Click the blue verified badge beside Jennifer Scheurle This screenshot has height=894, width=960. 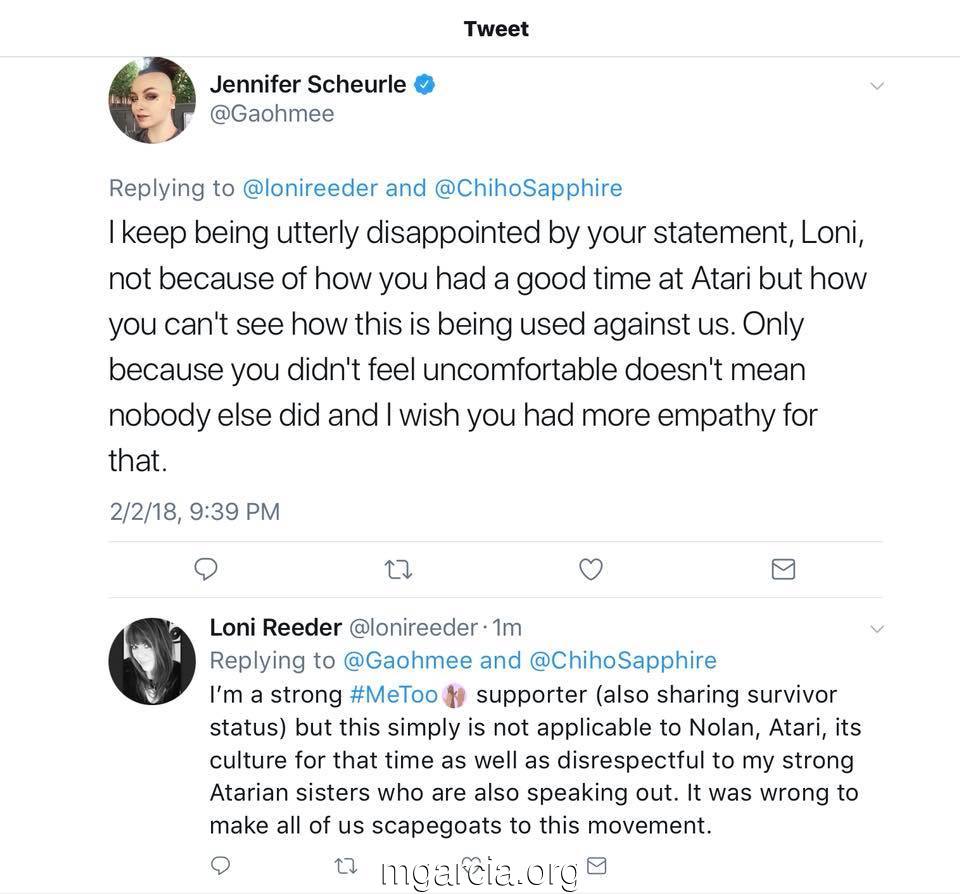point(425,84)
